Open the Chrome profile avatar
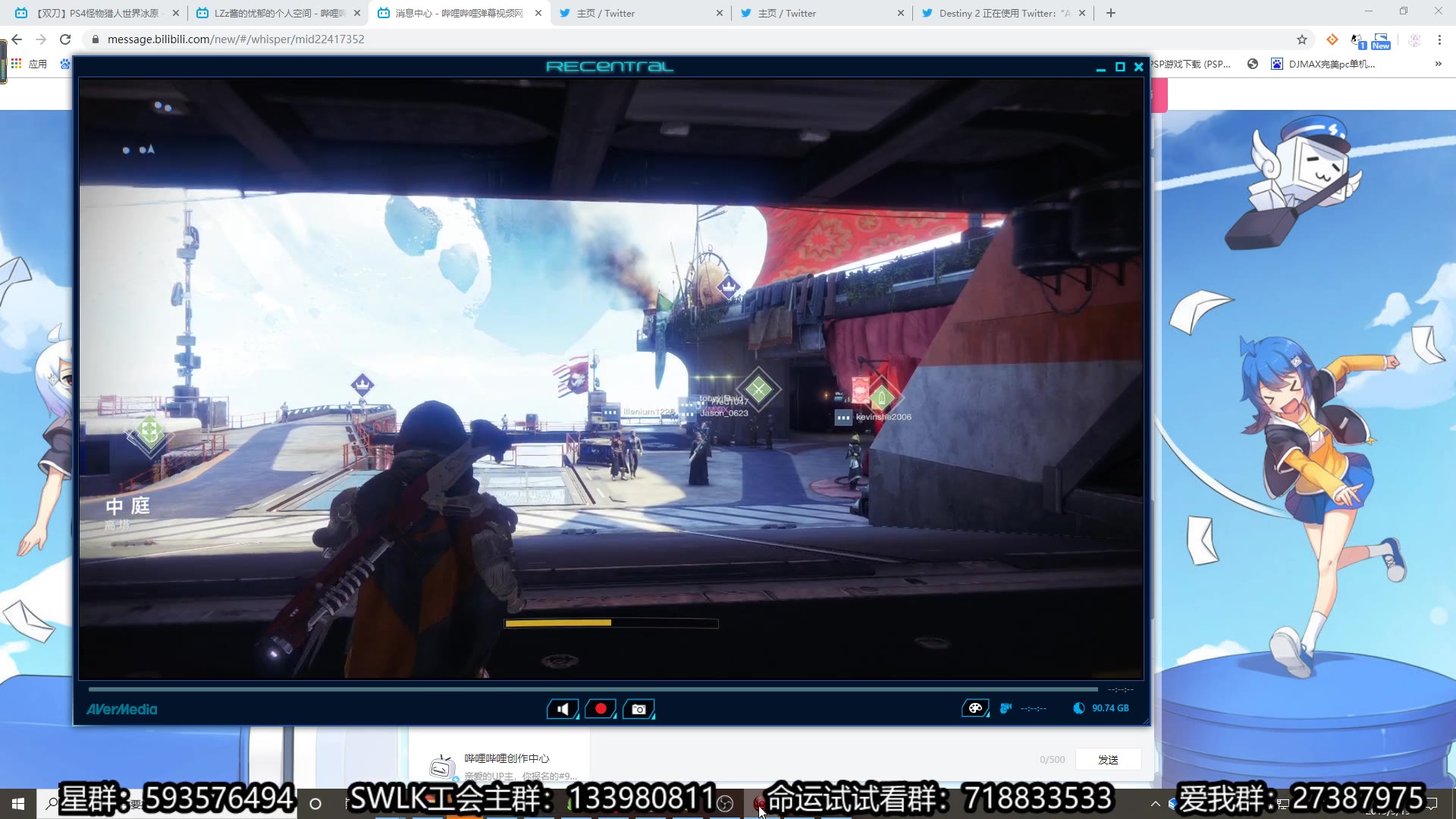Screen dimensions: 1456x819 (x=1414, y=39)
